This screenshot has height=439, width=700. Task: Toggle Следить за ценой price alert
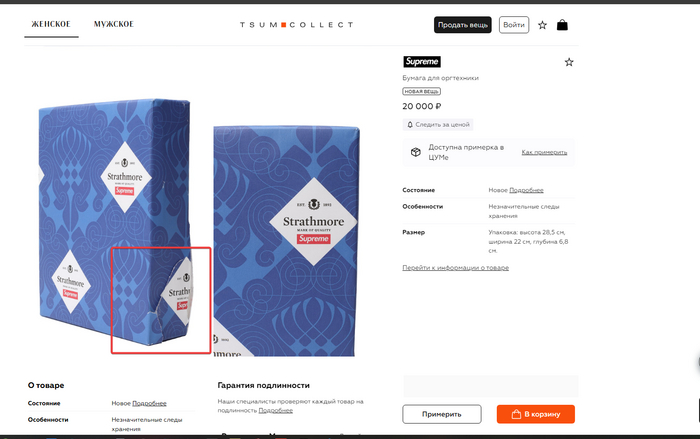coord(438,125)
